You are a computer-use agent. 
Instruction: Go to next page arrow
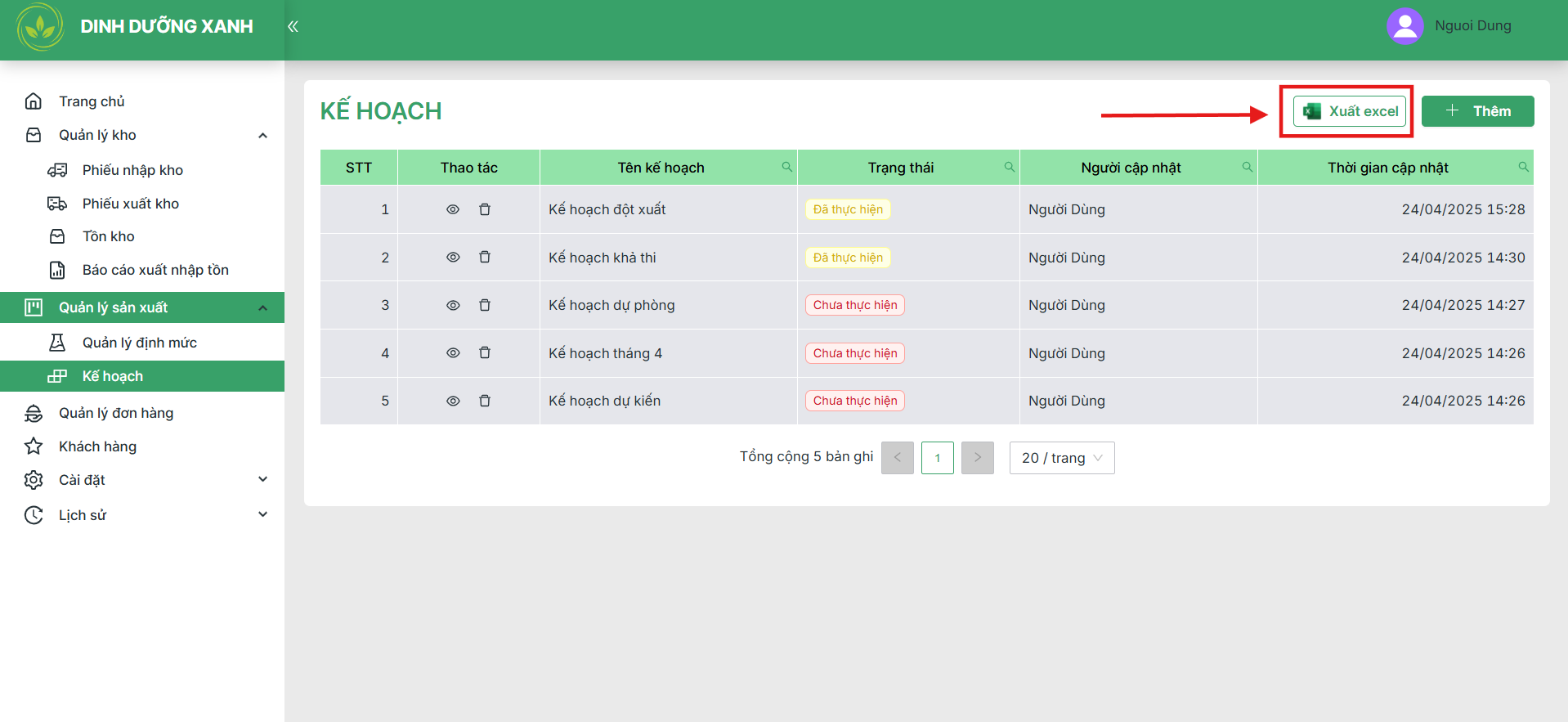pos(978,458)
